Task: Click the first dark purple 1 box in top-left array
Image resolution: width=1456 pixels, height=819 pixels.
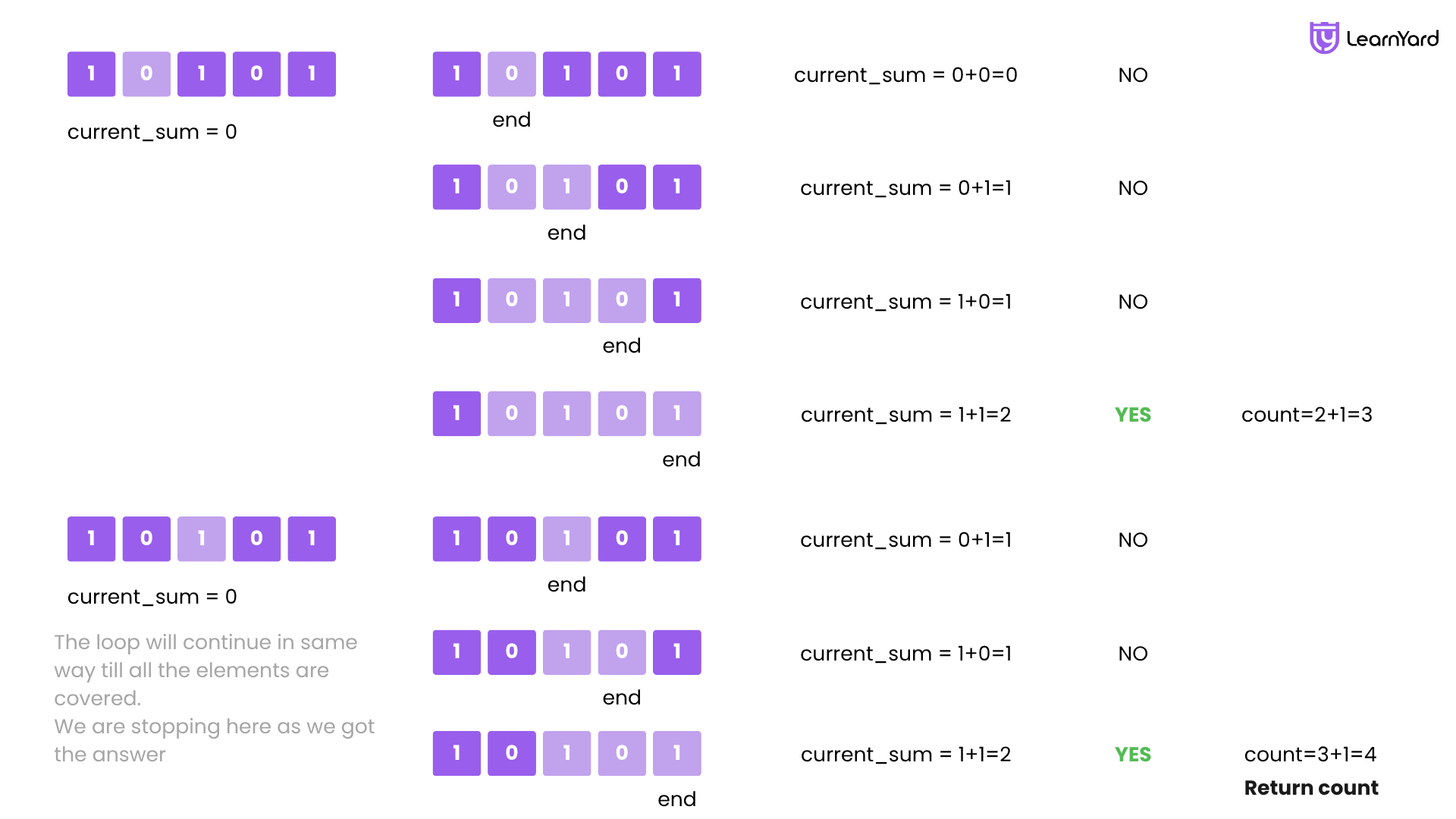Action: click(x=91, y=74)
